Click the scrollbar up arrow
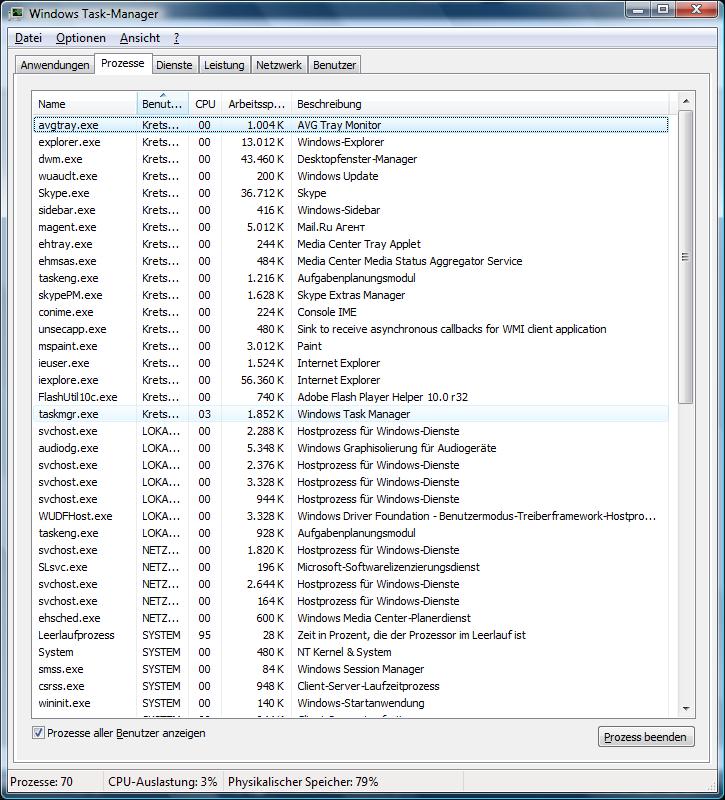Viewport: 725px width, 800px height. (x=686, y=101)
